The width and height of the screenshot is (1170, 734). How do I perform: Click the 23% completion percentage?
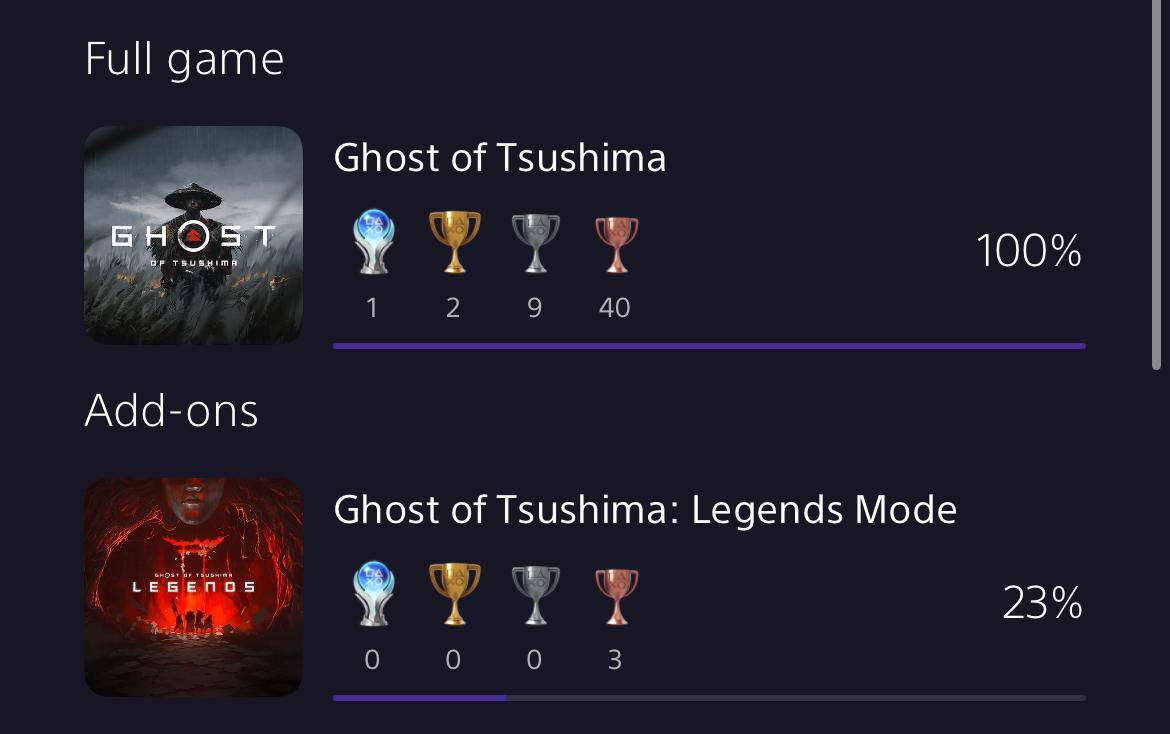coord(1042,603)
